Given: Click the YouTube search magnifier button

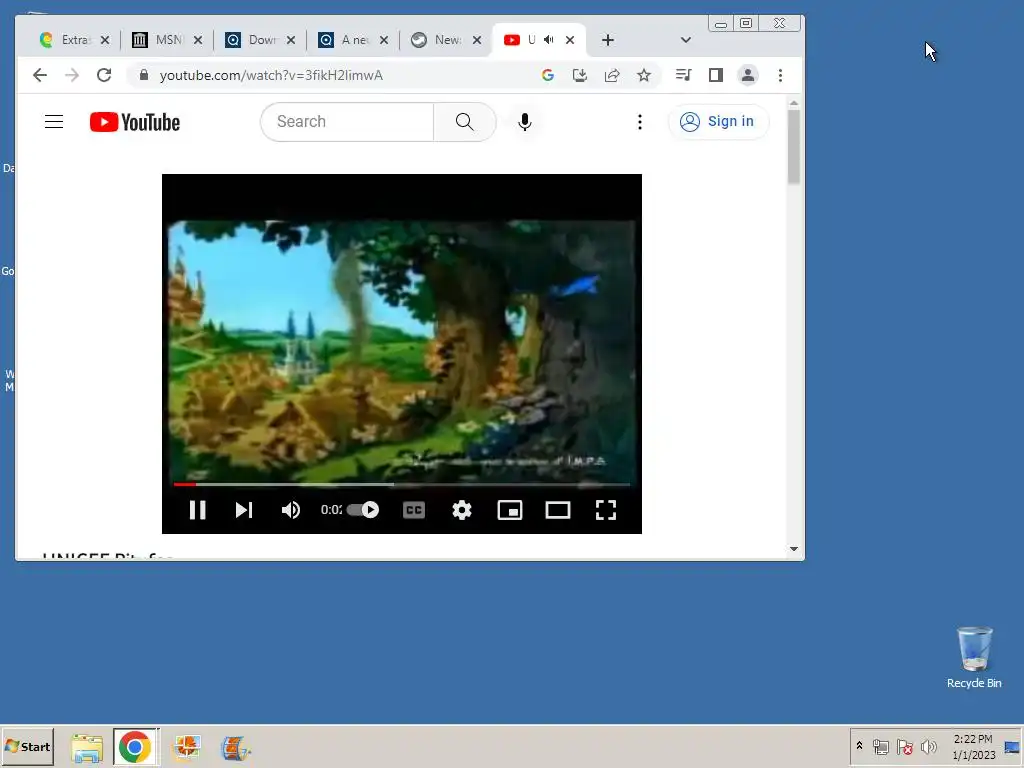Looking at the screenshot, I should [465, 121].
